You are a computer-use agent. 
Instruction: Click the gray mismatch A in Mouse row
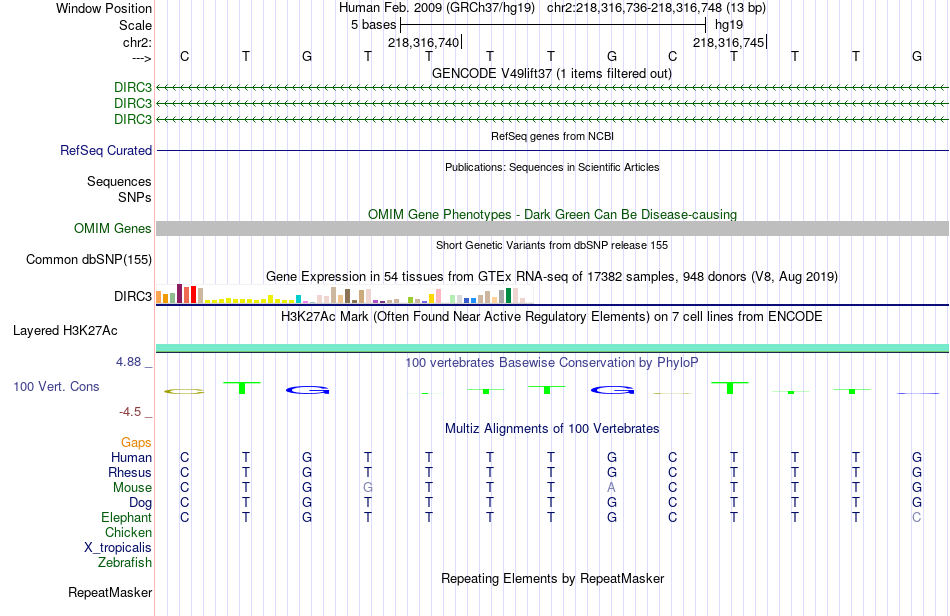click(611, 488)
